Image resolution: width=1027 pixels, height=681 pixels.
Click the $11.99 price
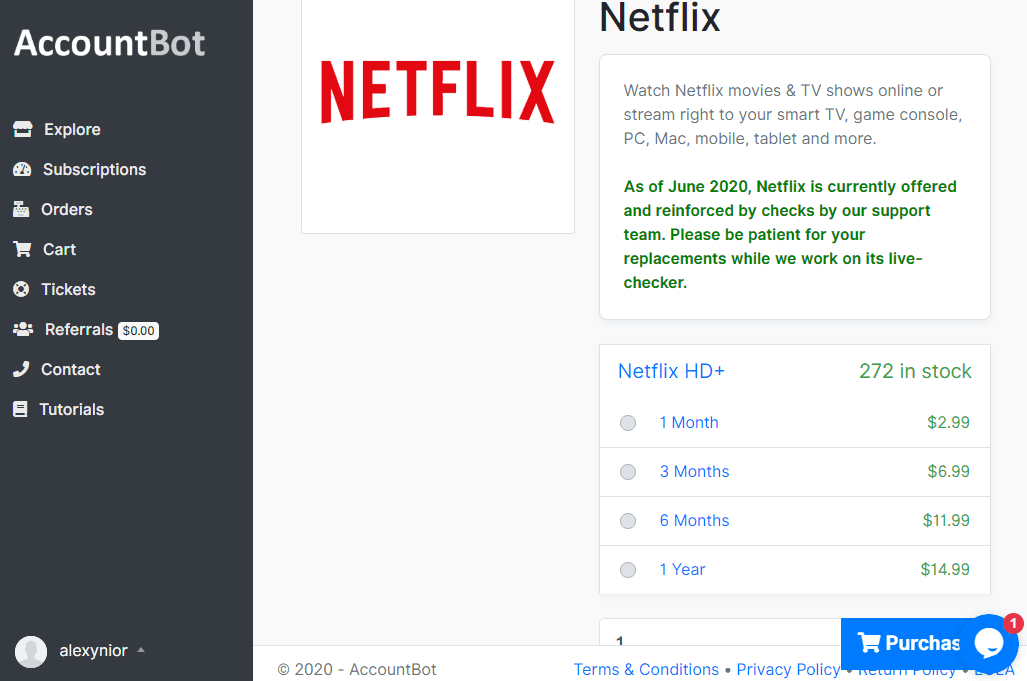pyautogui.click(x=946, y=521)
